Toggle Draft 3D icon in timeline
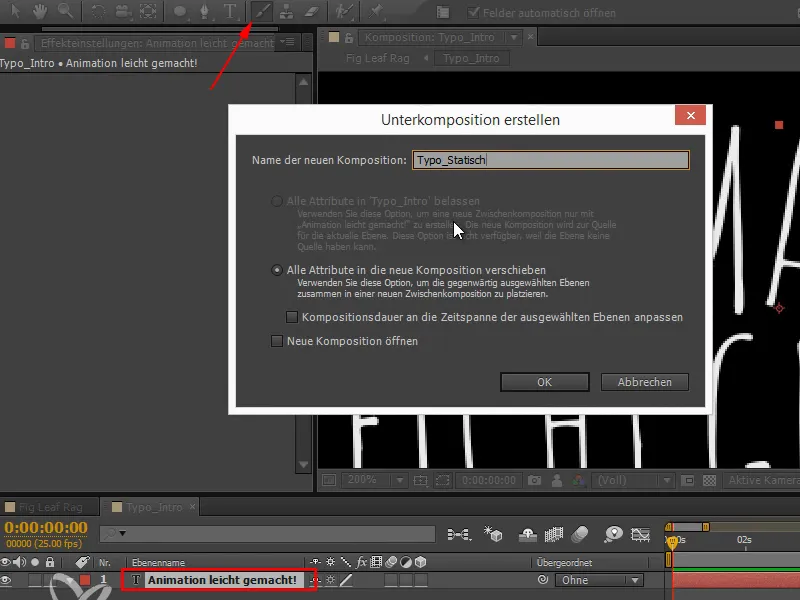Viewport: 800px width, 600px height. point(493,534)
